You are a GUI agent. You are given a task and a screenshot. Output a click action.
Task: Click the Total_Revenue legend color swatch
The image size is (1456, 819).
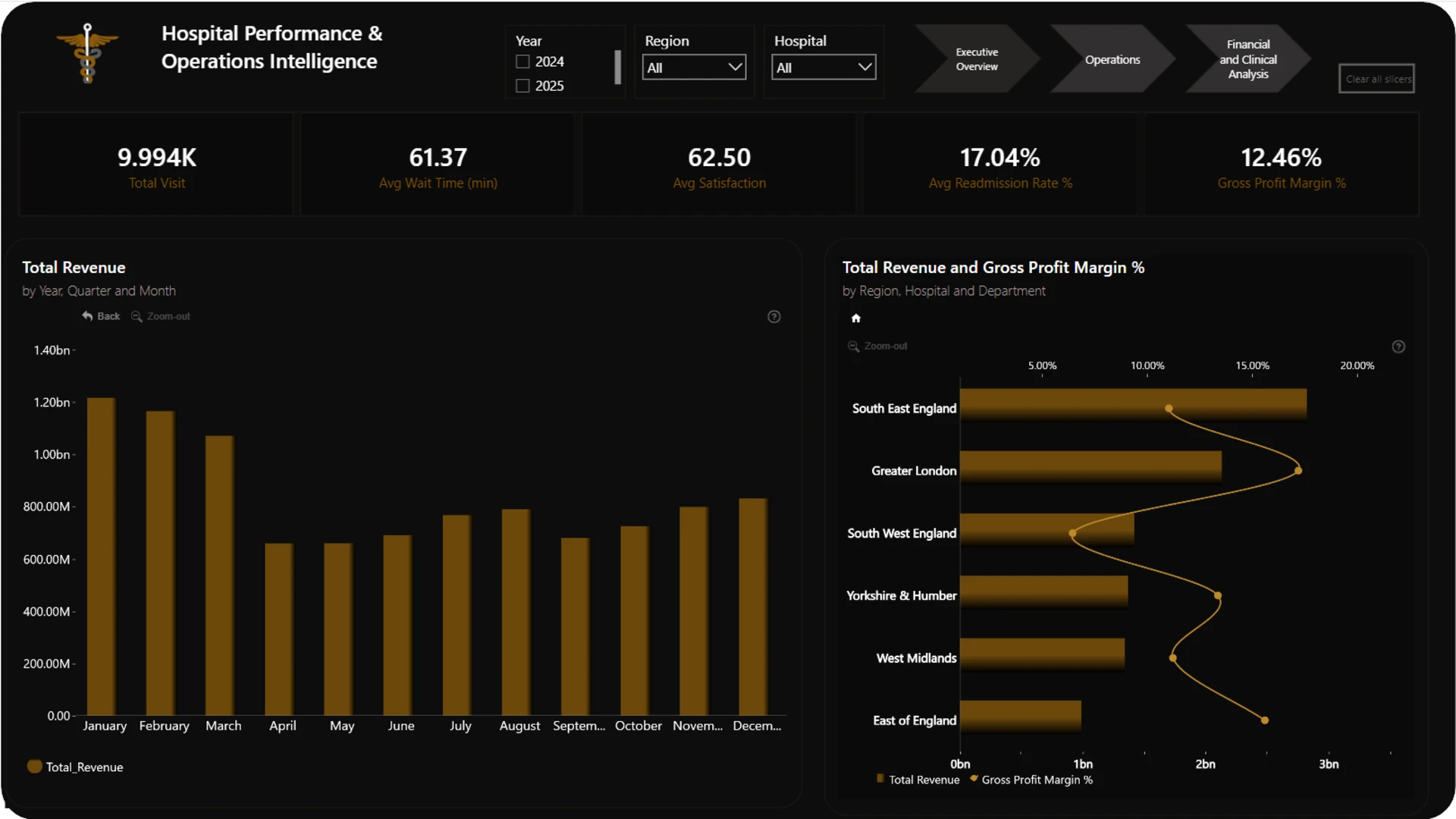coord(34,767)
